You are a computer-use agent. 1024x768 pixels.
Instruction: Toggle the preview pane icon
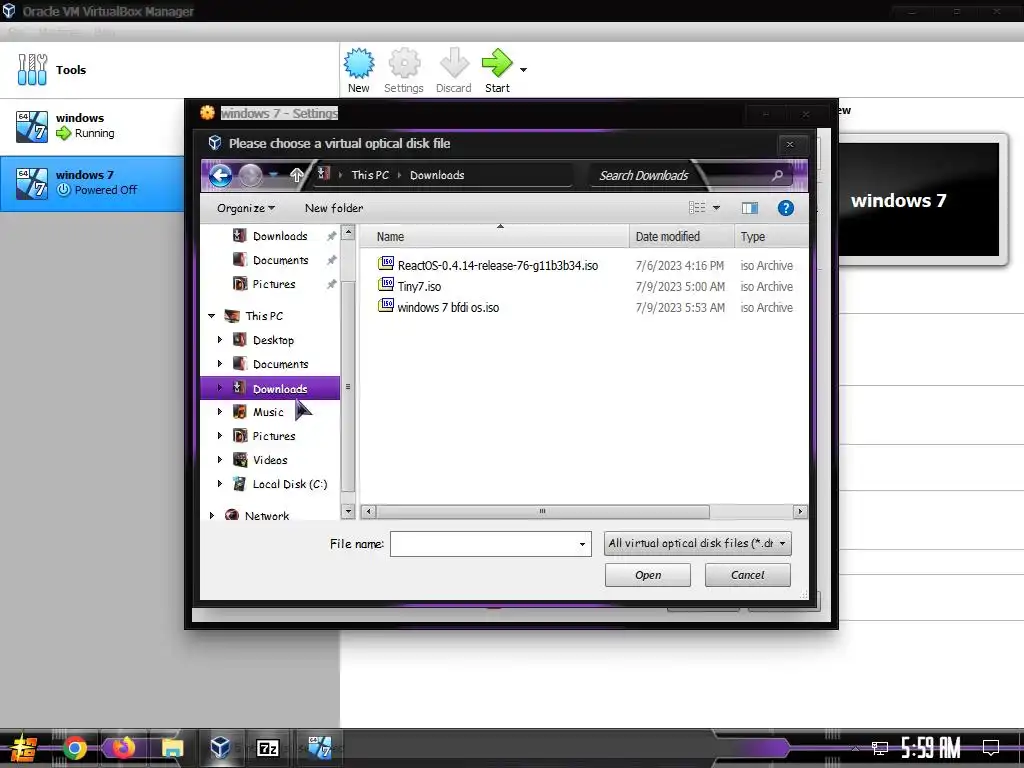(750, 208)
